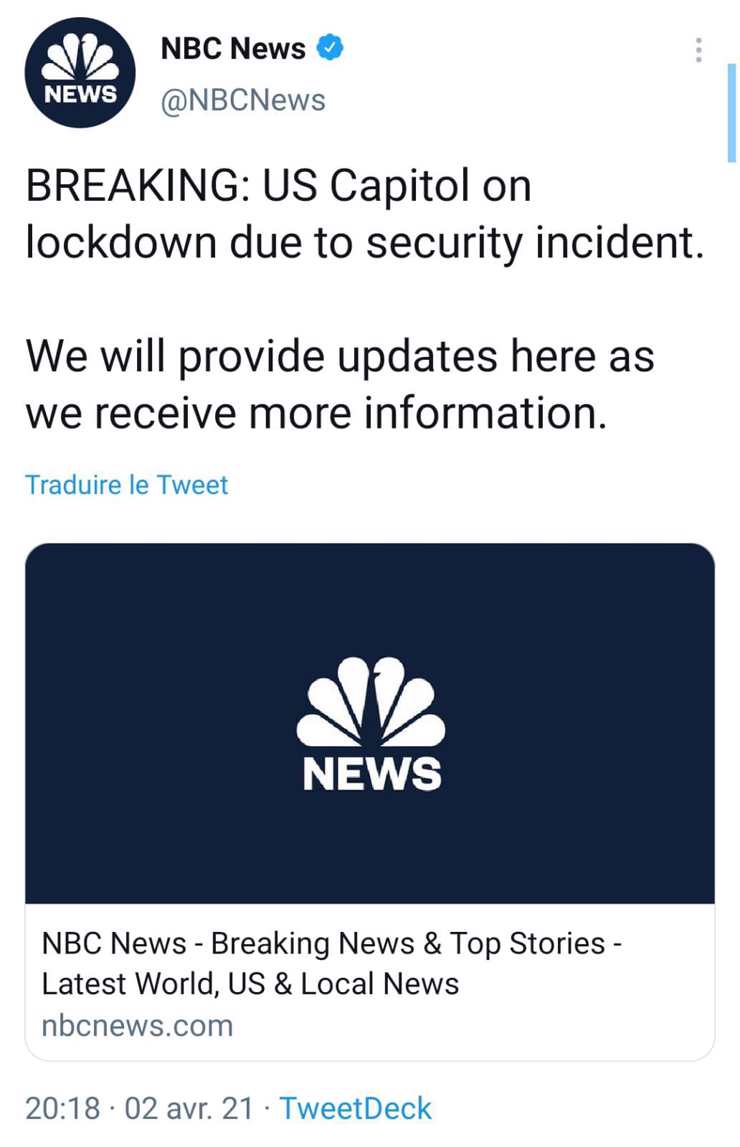Click the NEWS label inside profile avatar
The image size is (740, 1147).
[x=80, y=94]
